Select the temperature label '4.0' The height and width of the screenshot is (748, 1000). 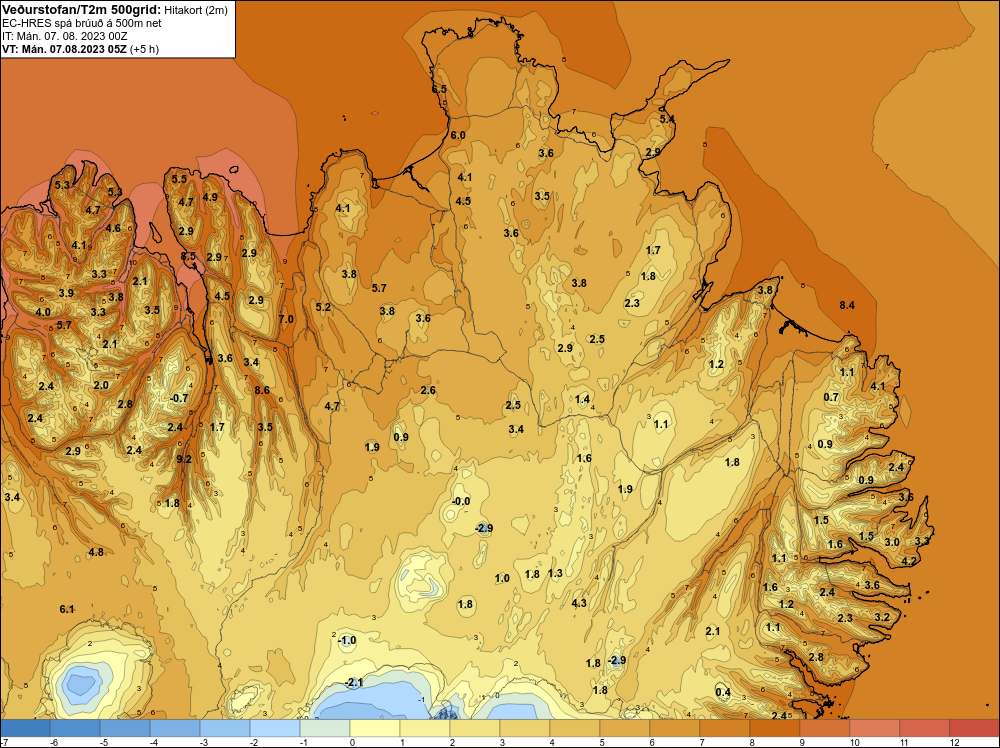click(43, 312)
